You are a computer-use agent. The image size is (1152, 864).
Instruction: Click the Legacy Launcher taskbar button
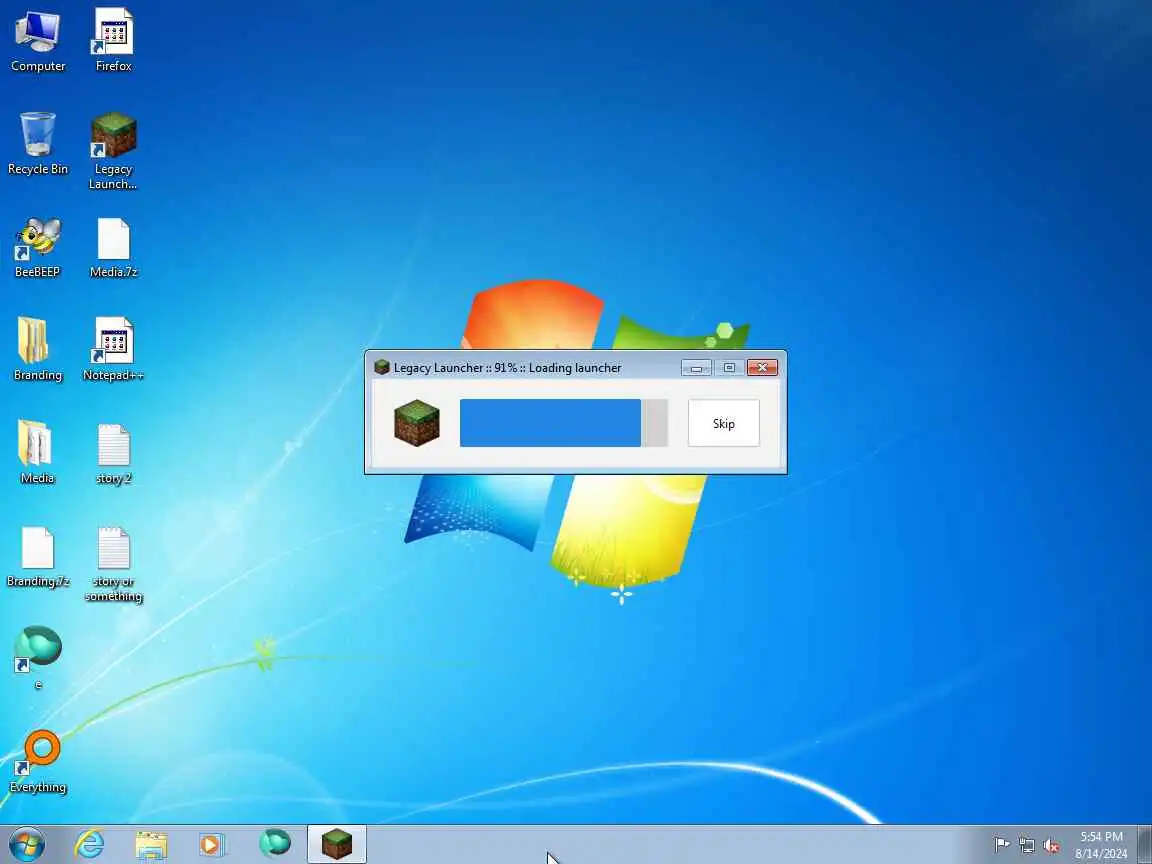(336, 844)
